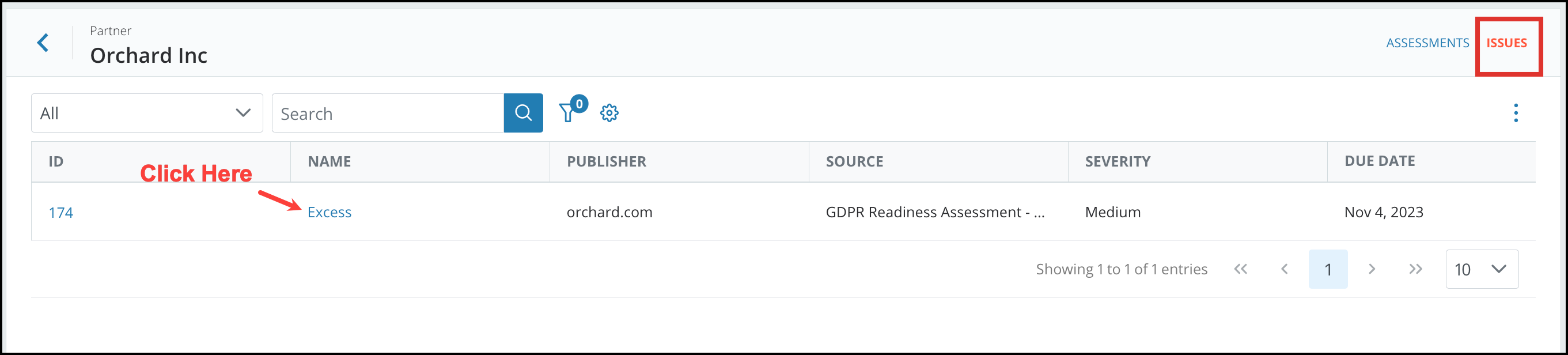Image resolution: width=1568 pixels, height=355 pixels.
Task: Jump to last page double-arrow
Action: pos(1416,269)
